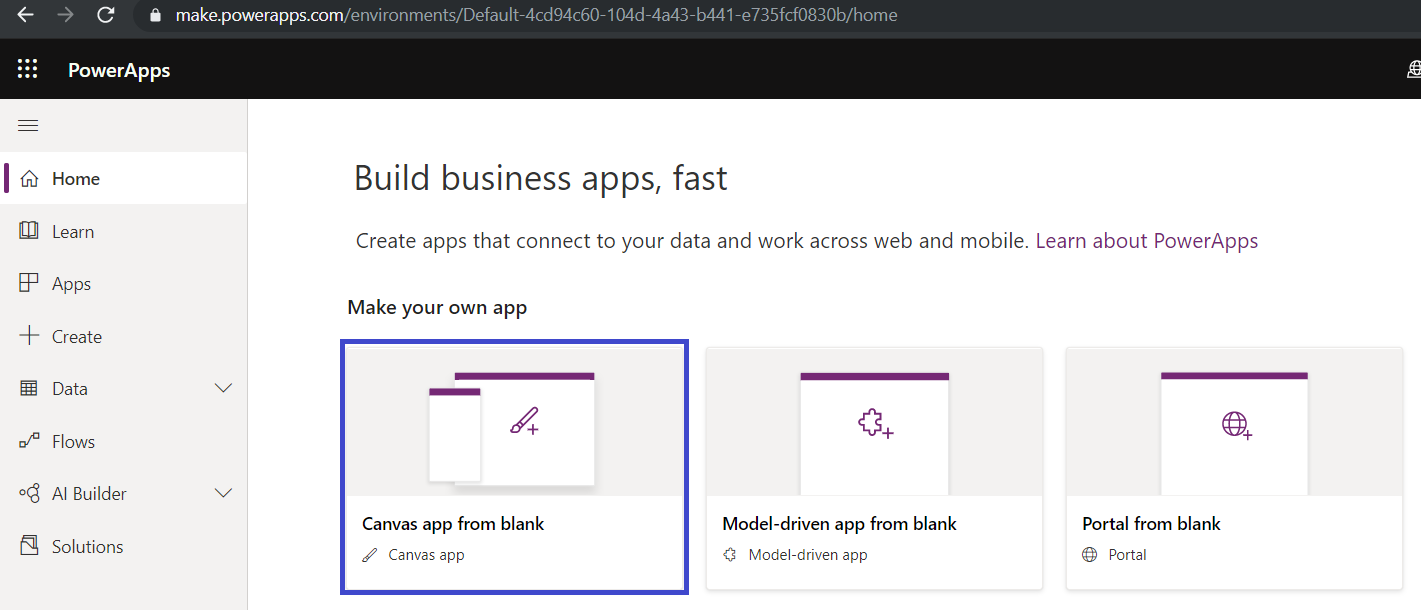This screenshot has width=1421, height=610.
Task: Click the Apps grid icon
Action: [x=29, y=283]
